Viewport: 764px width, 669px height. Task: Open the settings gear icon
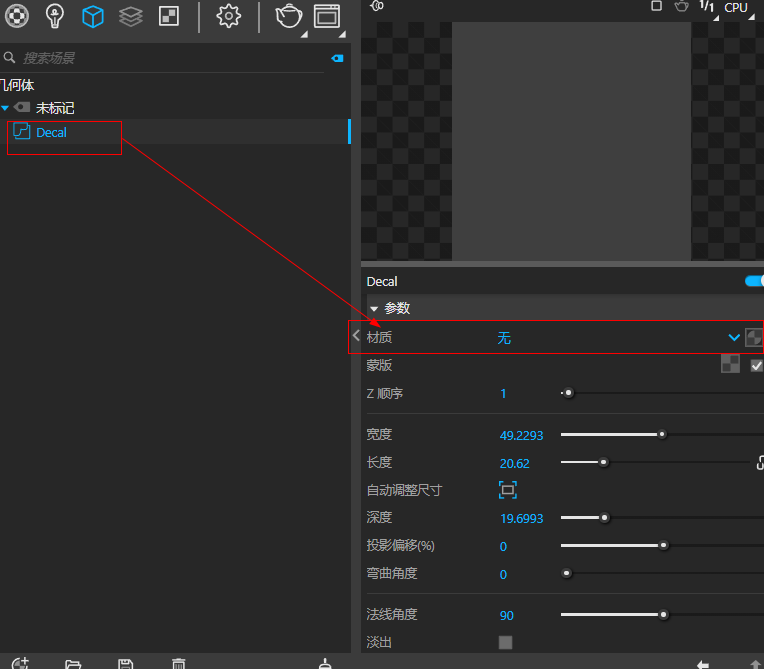click(x=229, y=16)
